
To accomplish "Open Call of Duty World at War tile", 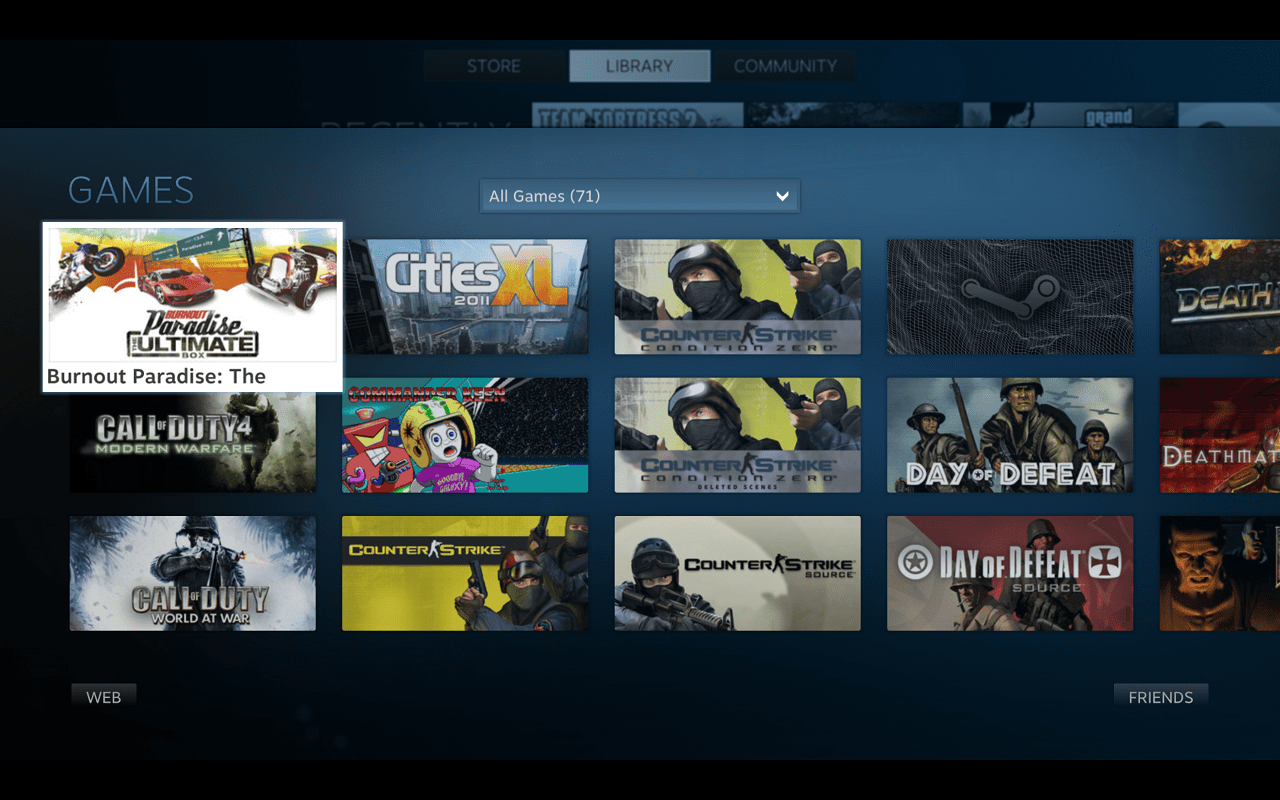I will 193,573.
